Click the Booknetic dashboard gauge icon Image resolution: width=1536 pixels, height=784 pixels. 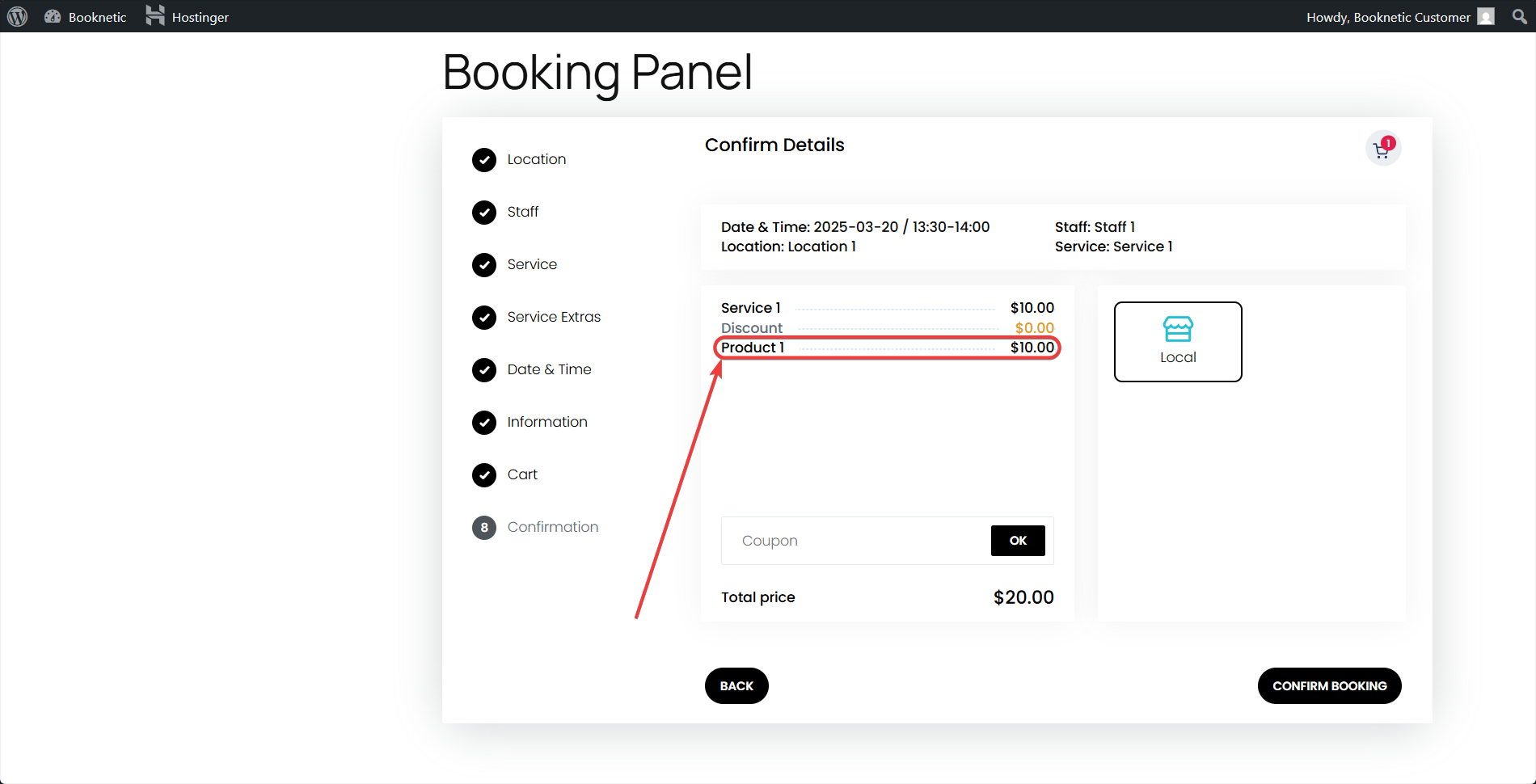[x=53, y=16]
